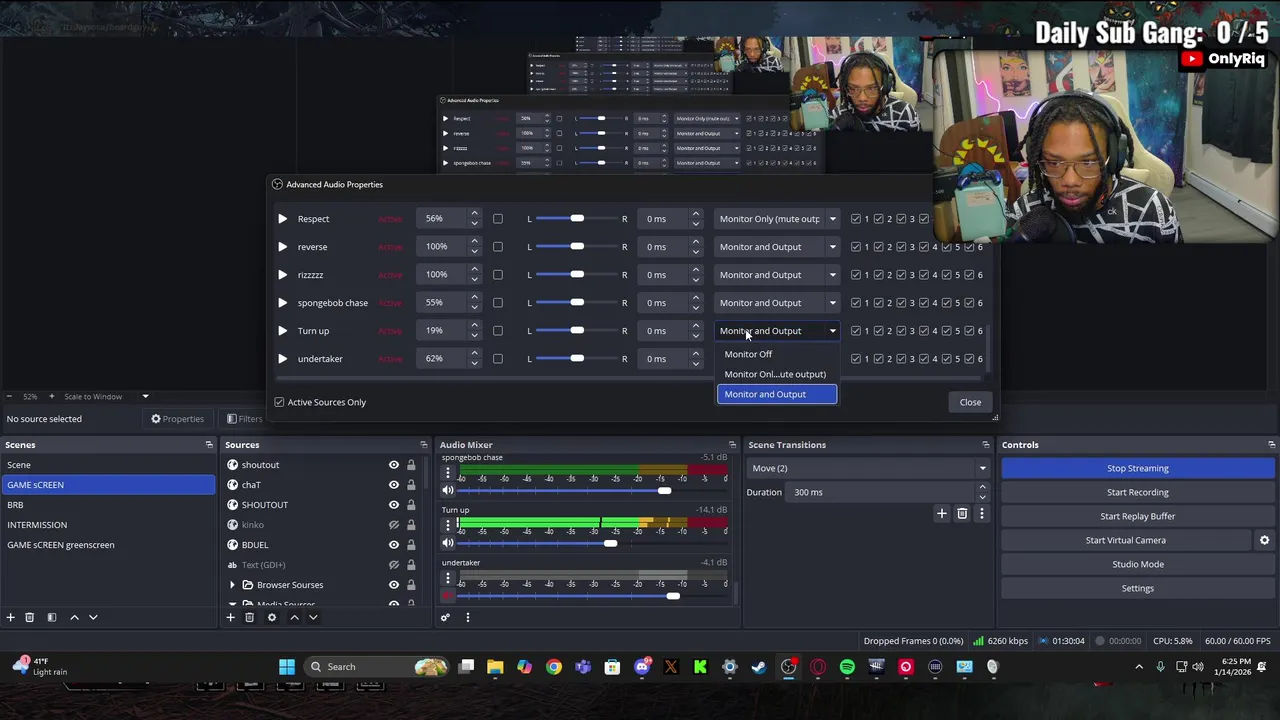
Task: Open monitoring dropdown for spongebob chase
Action: pos(777,303)
